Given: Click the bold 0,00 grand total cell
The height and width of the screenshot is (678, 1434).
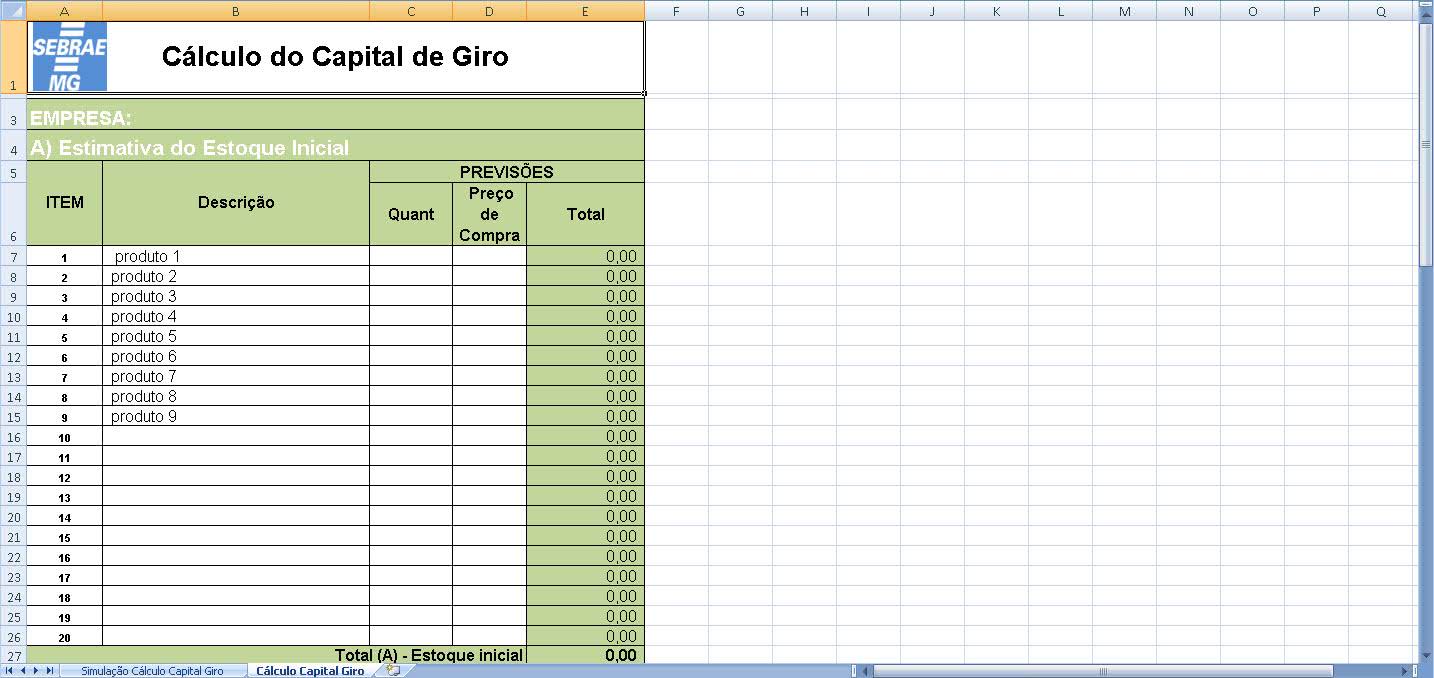Looking at the screenshot, I should (x=585, y=656).
